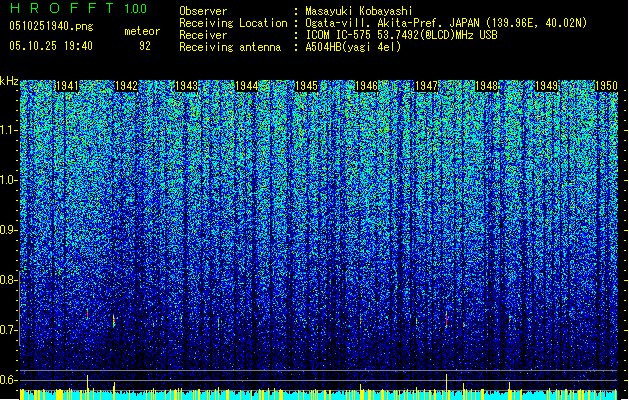The image size is (629, 400).
Task: Click observer name Masayuki Kobayashi
Action: click(359, 11)
